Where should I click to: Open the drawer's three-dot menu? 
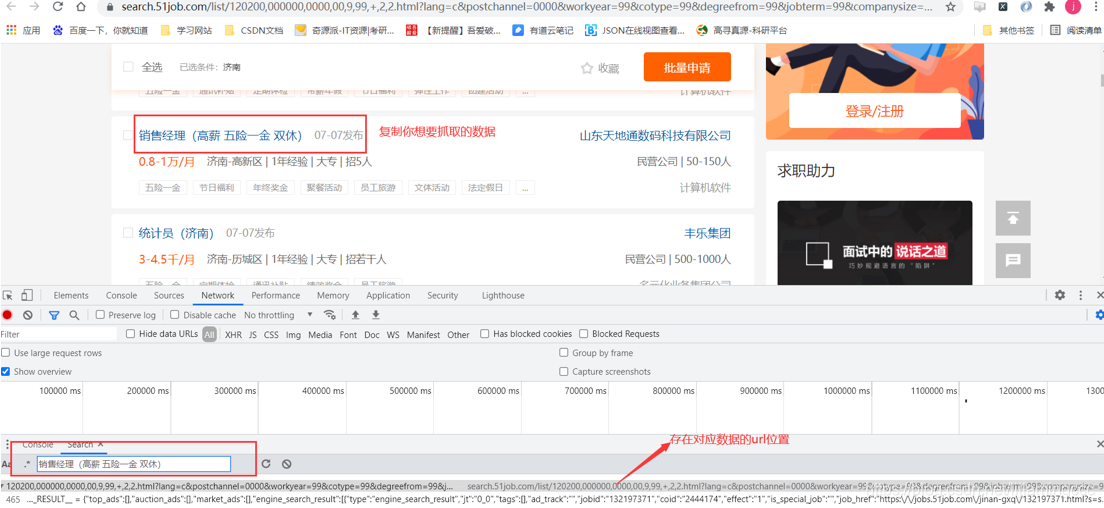pyautogui.click(x=7, y=445)
